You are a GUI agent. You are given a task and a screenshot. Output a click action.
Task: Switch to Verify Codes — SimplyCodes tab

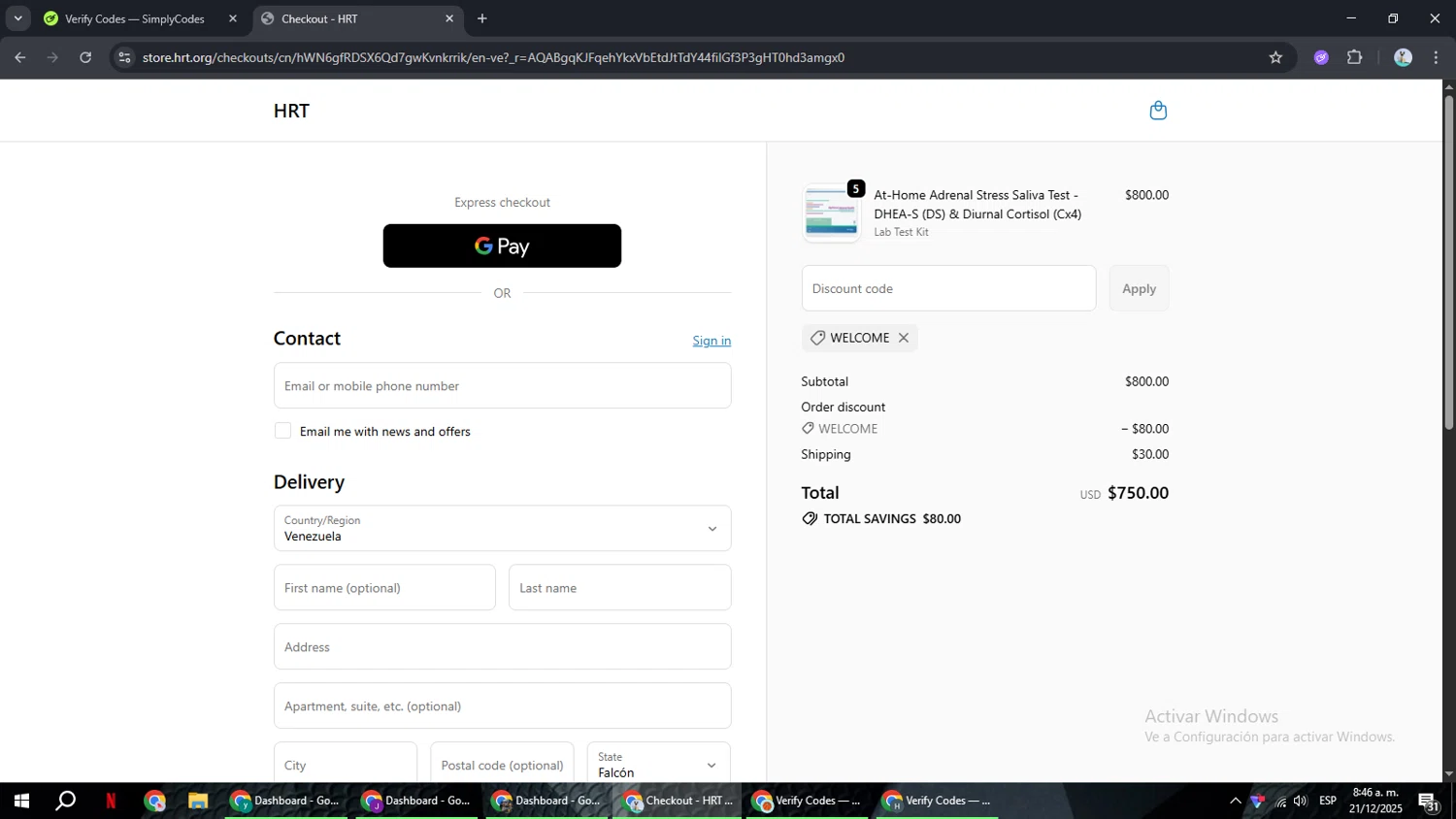click(135, 18)
